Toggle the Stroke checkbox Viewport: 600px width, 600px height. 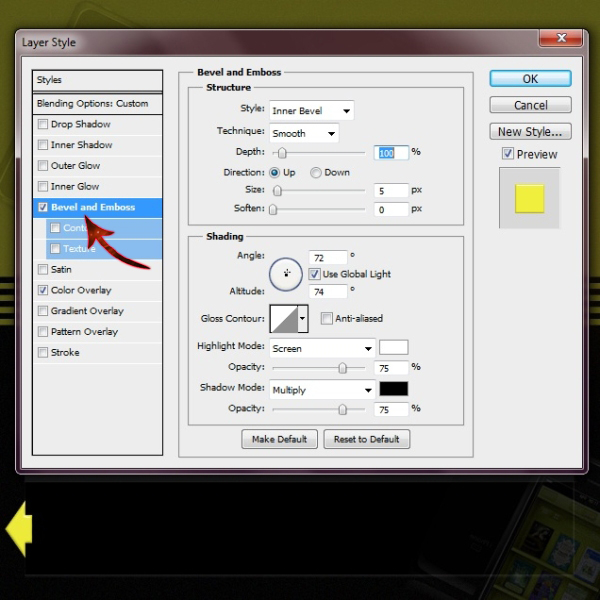click(43, 352)
